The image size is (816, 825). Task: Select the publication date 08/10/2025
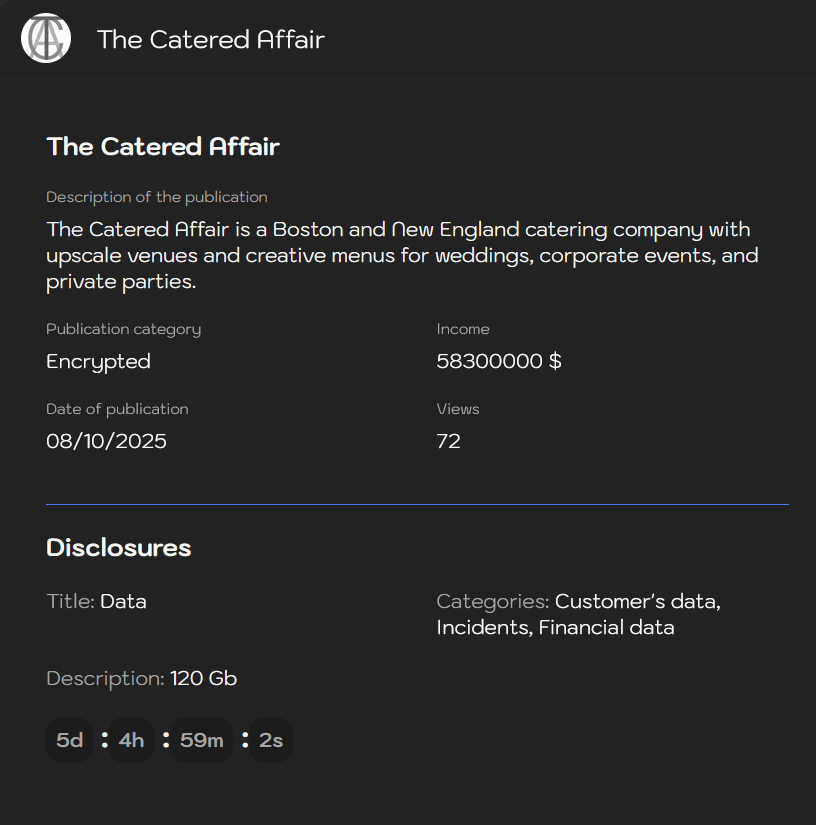pos(106,441)
